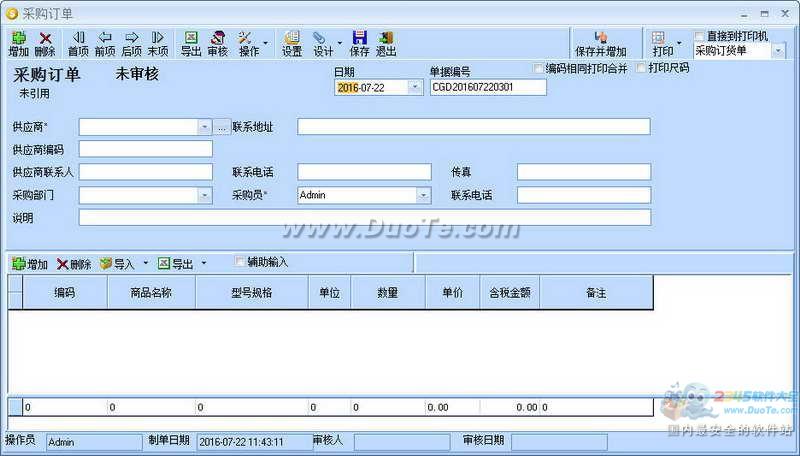The image size is (800, 456).
Task: Open the 日期 date picker dropdown
Action: 415,88
